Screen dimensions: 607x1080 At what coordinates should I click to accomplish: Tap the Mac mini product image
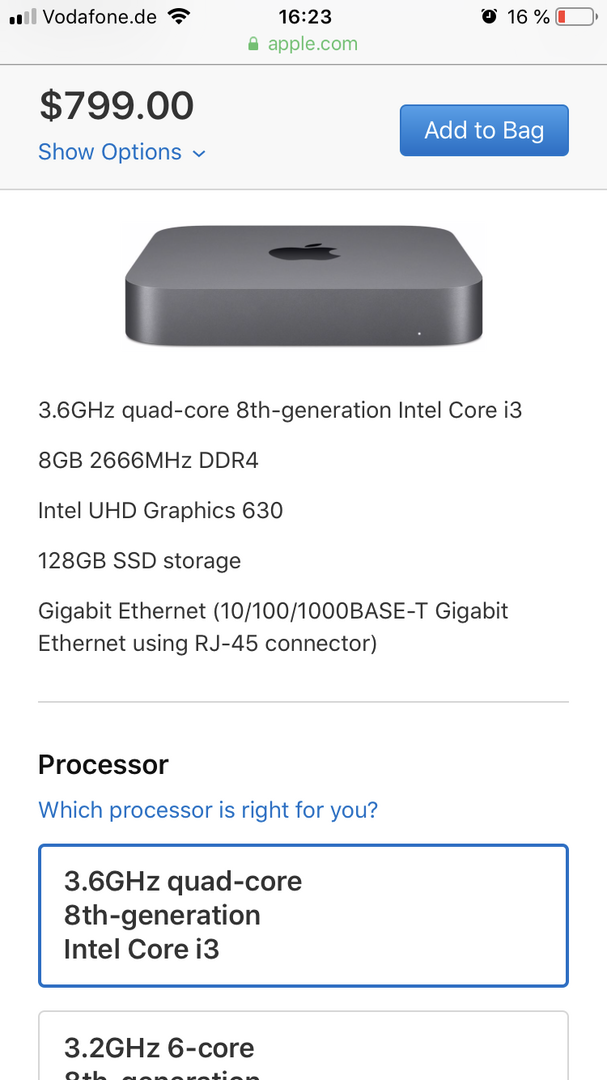click(x=304, y=286)
